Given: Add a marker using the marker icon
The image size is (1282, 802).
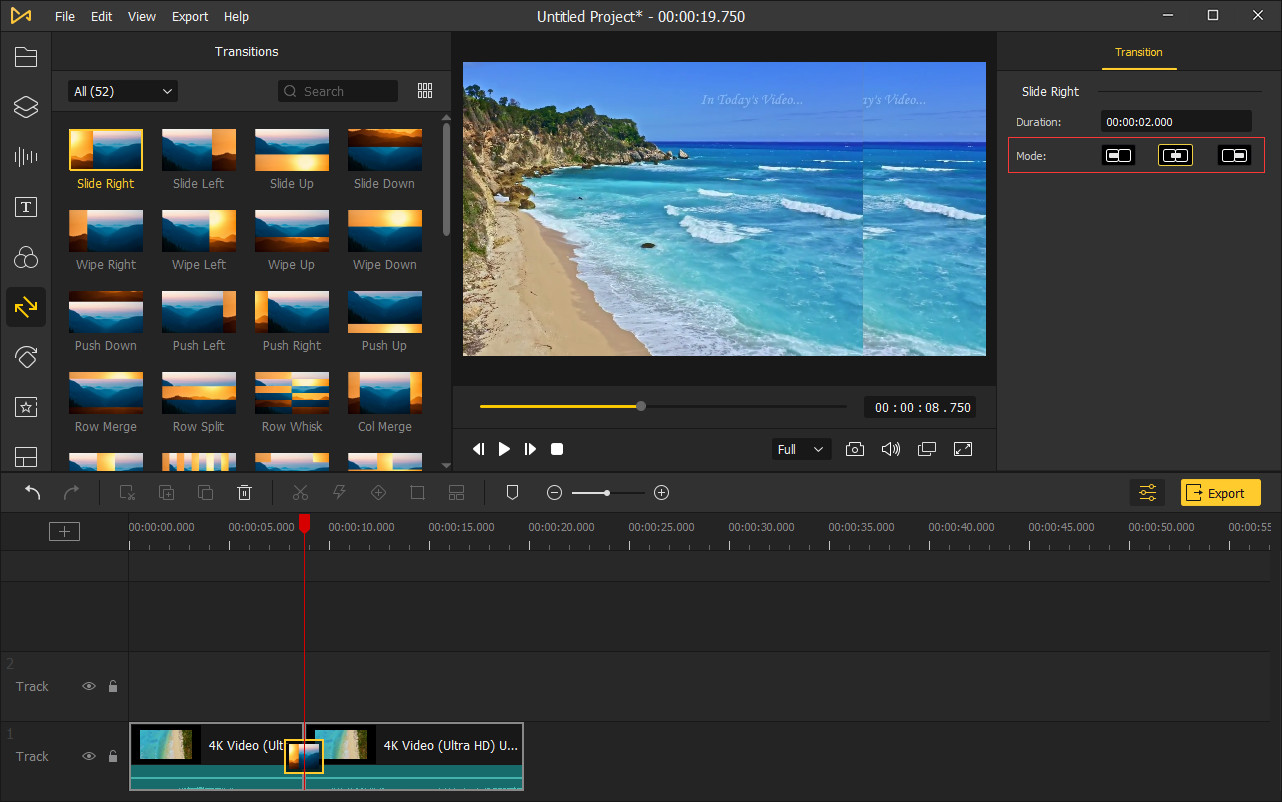Looking at the screenshot, I should coord(512,493).
